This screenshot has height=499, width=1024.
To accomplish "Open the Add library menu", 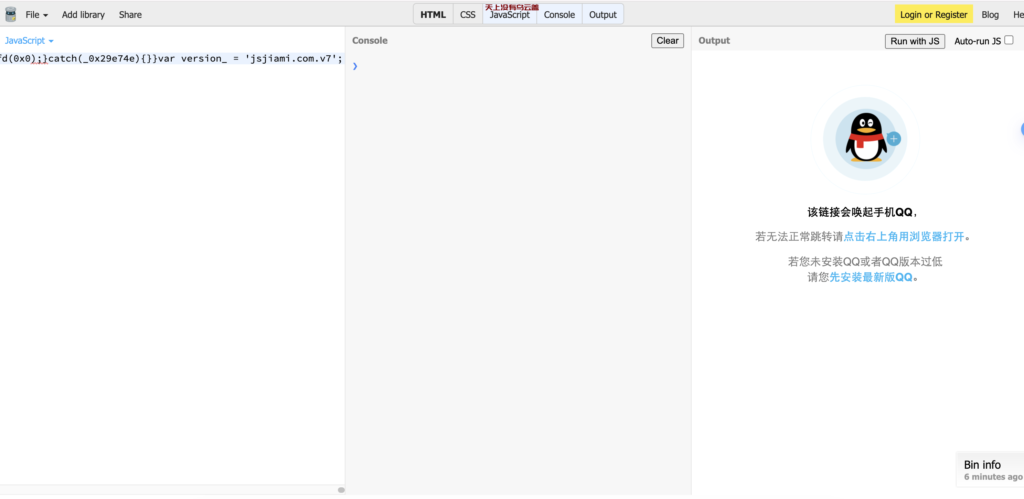I will tap(83, 14).
